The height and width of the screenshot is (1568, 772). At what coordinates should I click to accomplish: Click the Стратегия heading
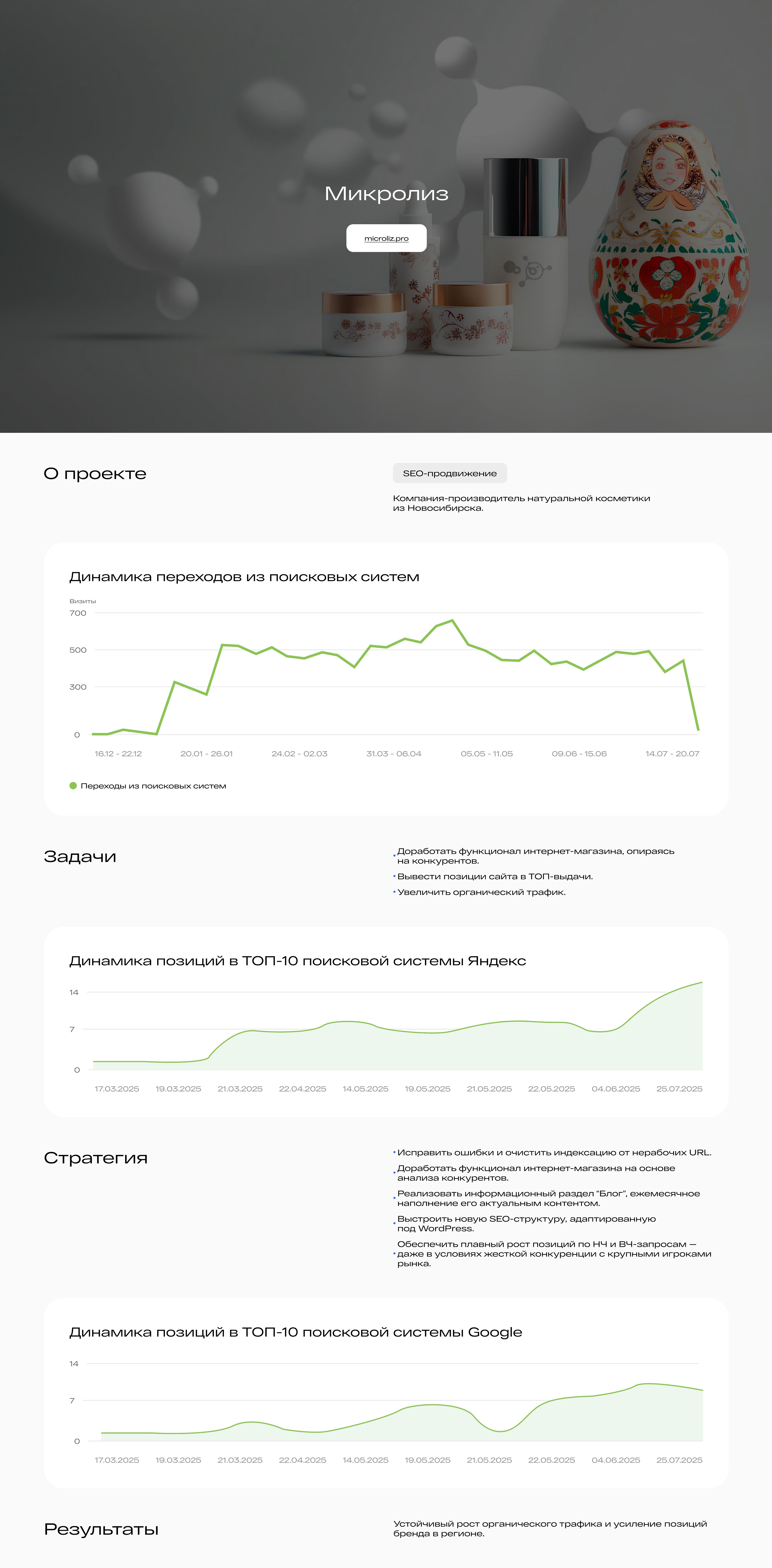point(95,1158)
